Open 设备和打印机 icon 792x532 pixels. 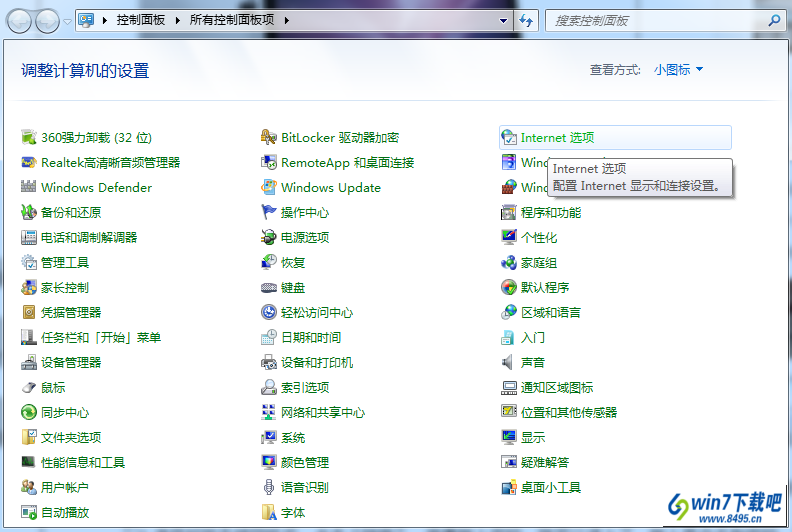click(x=269, y=362)
